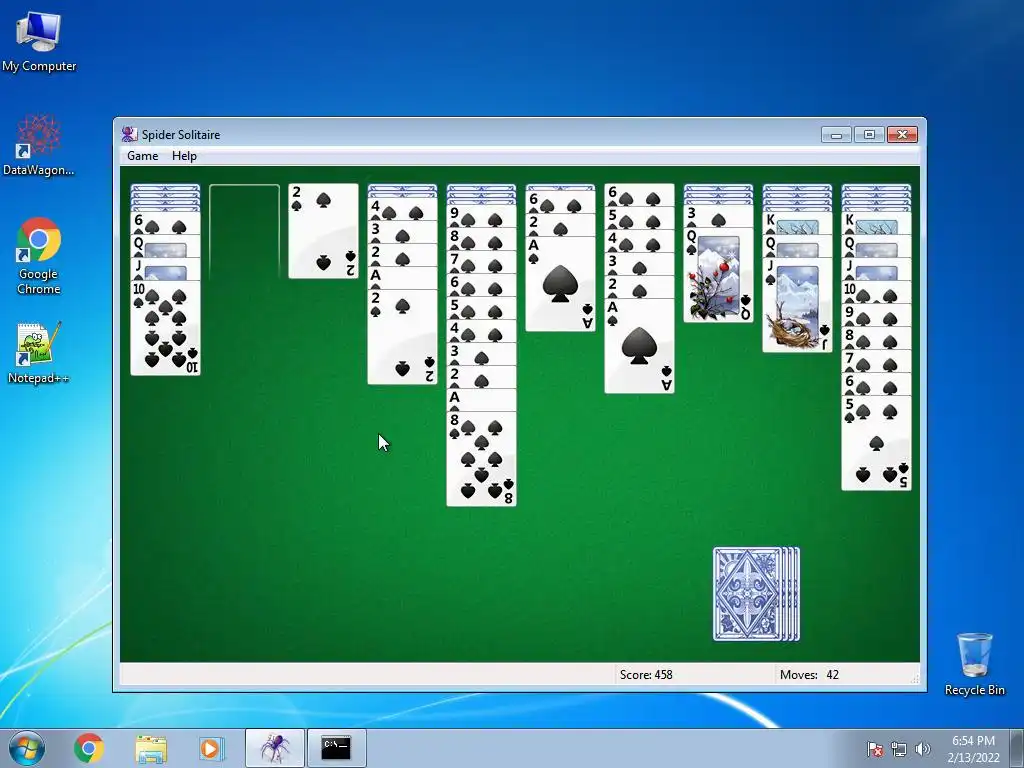Switch to the Command Prompt taskbar button

[336, 748]
